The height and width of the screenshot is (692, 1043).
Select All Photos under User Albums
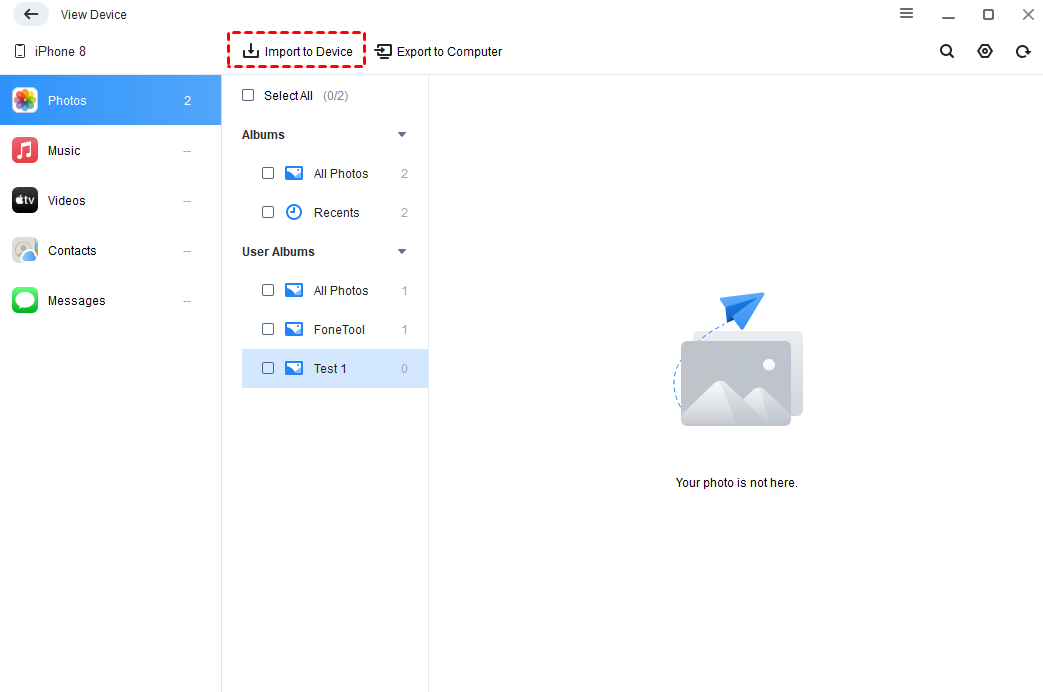340,291
